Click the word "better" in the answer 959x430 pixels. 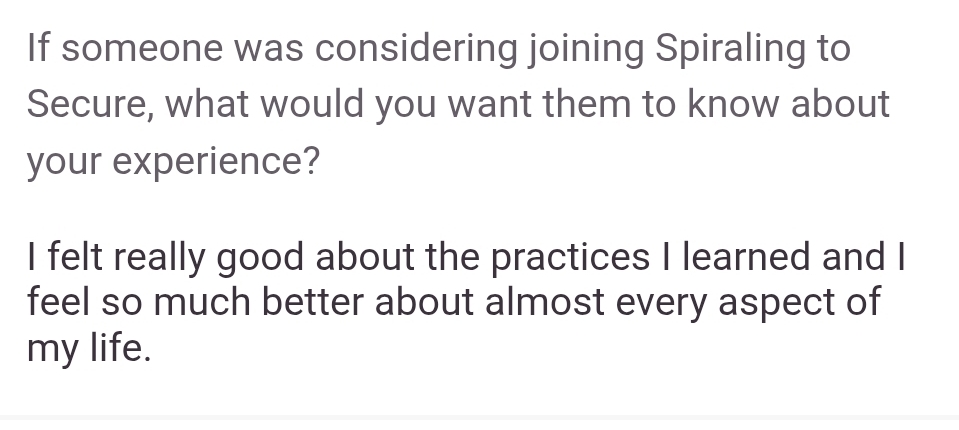click(338, 303)
